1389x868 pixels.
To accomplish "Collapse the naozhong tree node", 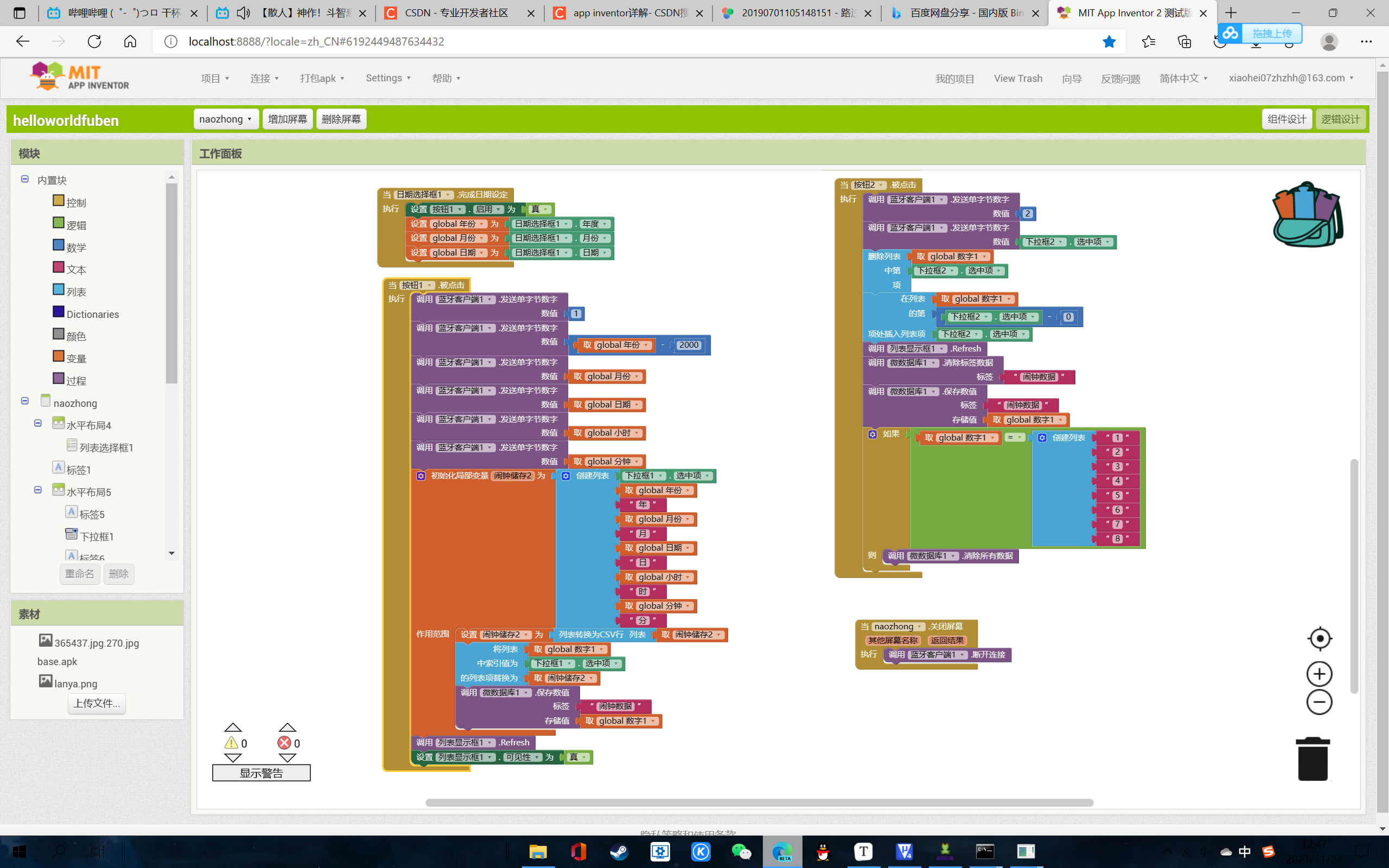I will (24, 401).
